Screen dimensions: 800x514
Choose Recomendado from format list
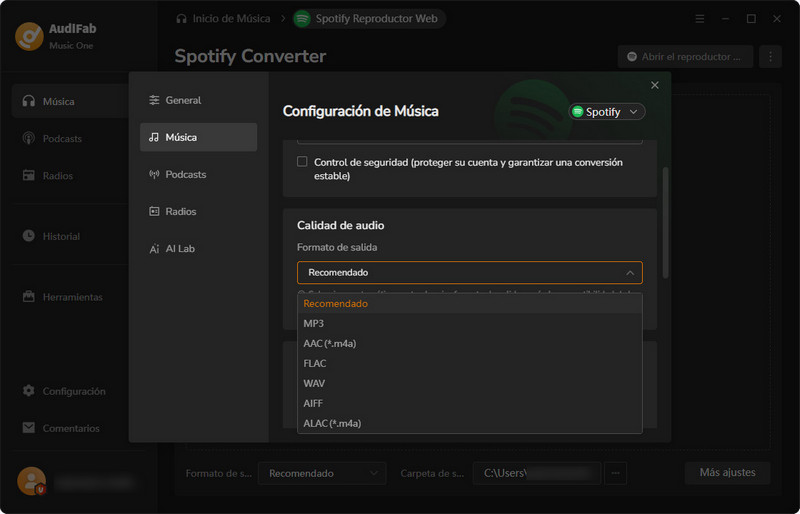pyautogui.click(x=470, y=303)
